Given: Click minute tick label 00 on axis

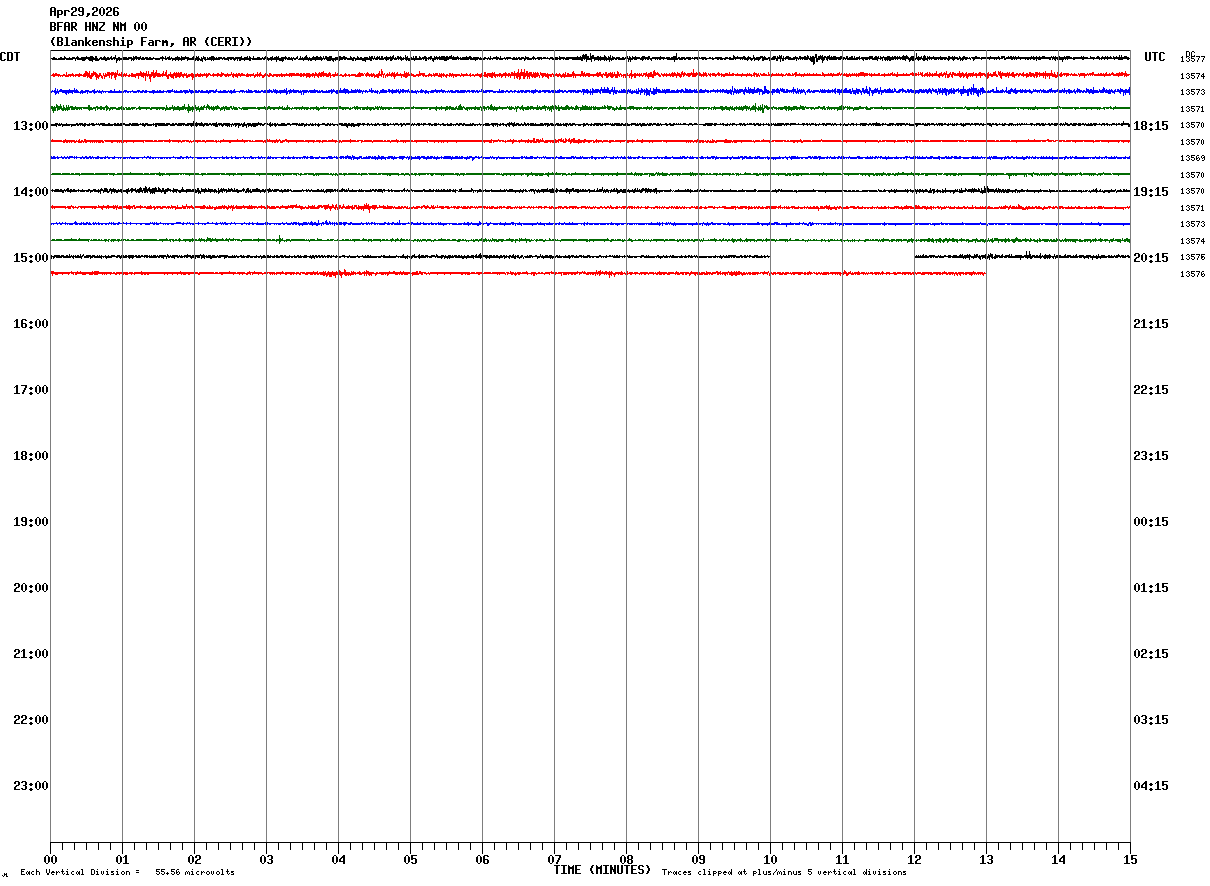Looking at the screenshot, I should point(50,860).
